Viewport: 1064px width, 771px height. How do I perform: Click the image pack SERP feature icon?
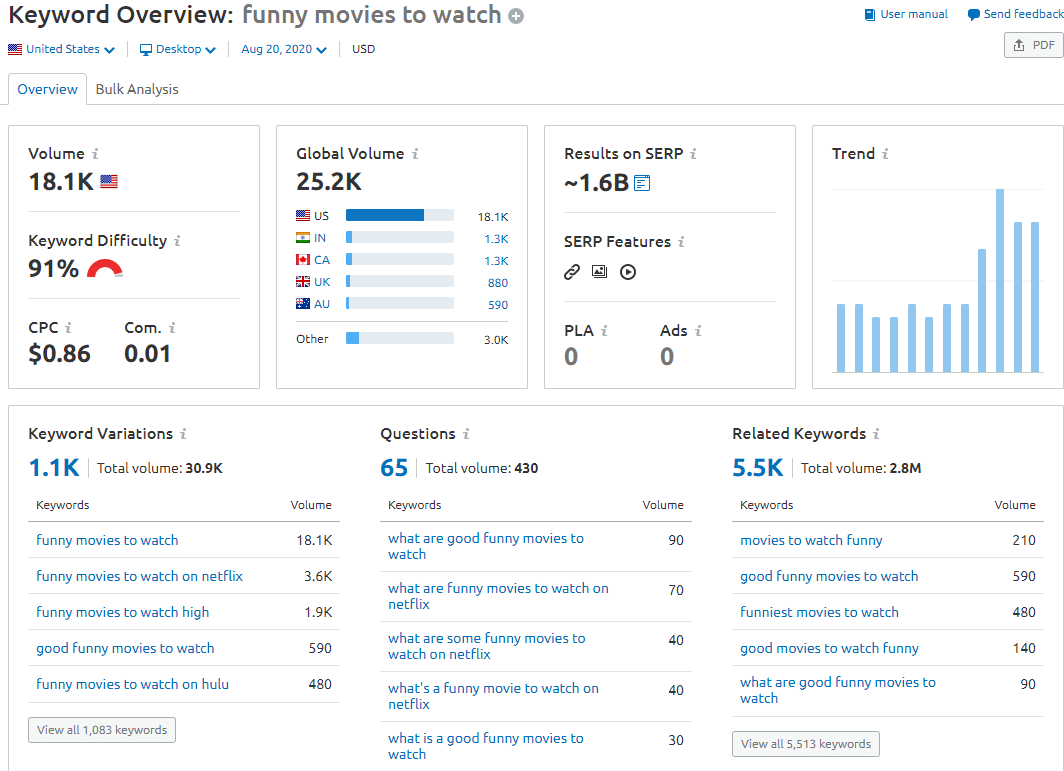click(599, 272)
